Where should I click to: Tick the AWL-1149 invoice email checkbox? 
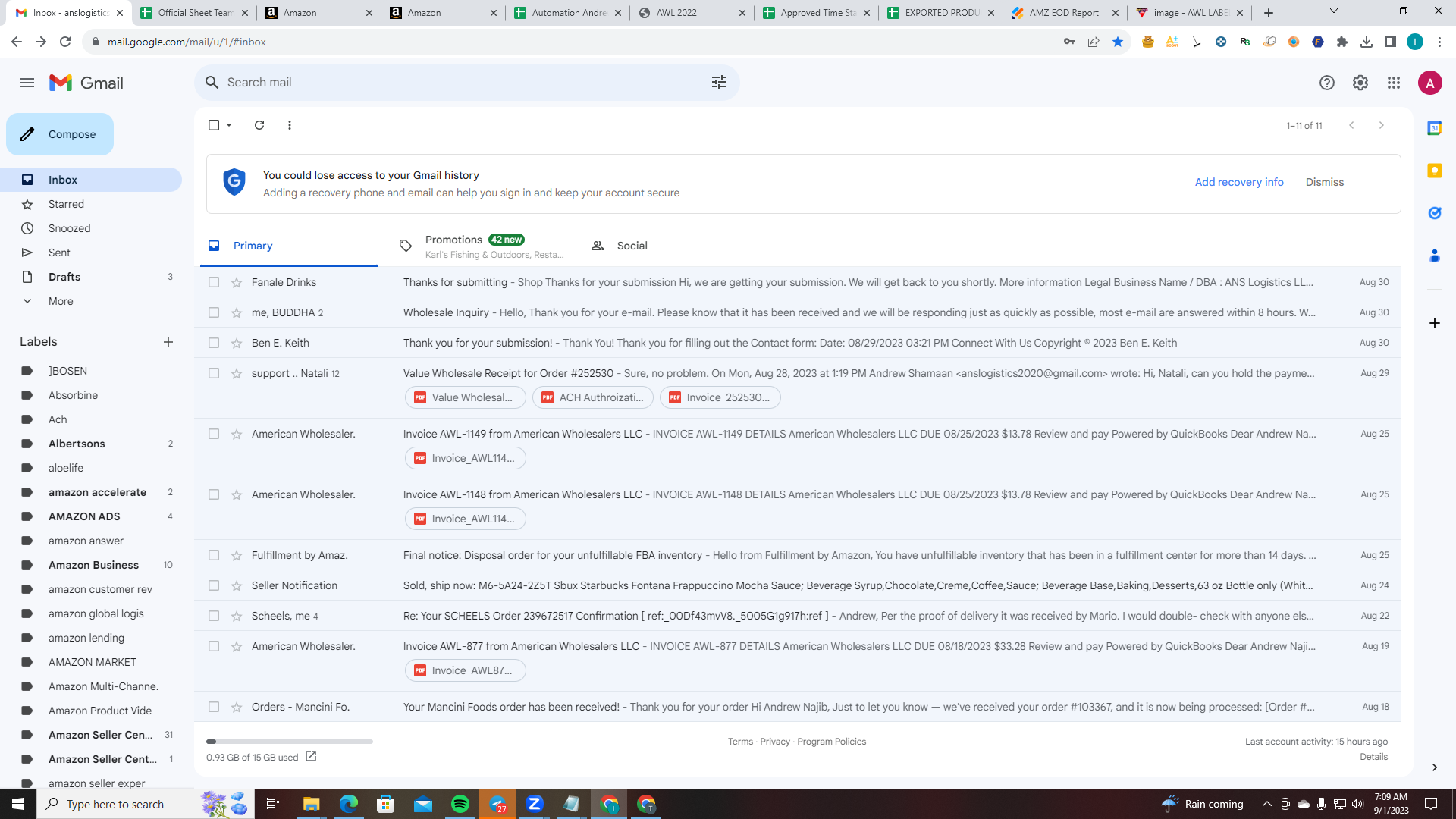coord(214,434)
